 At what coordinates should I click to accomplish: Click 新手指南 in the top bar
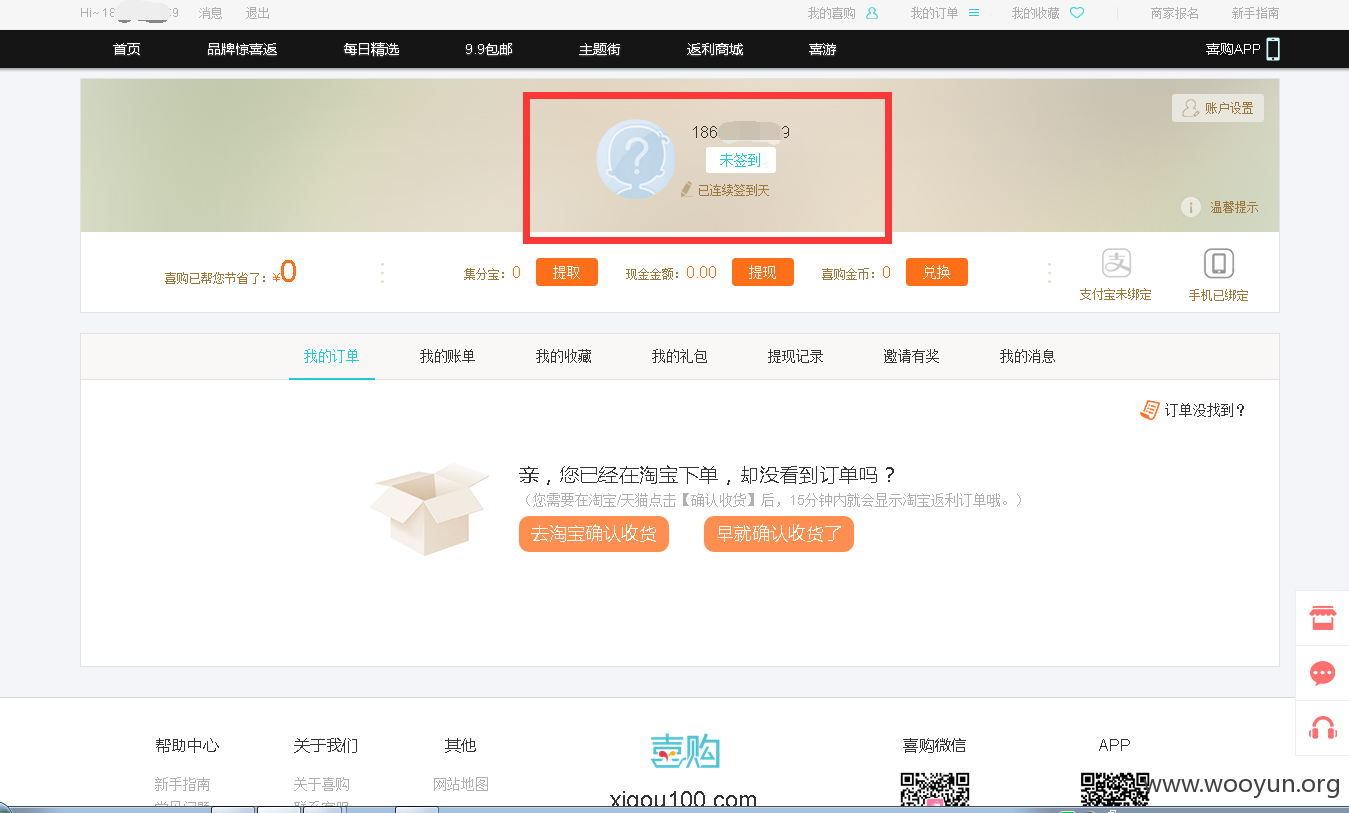coord(1255,13)
